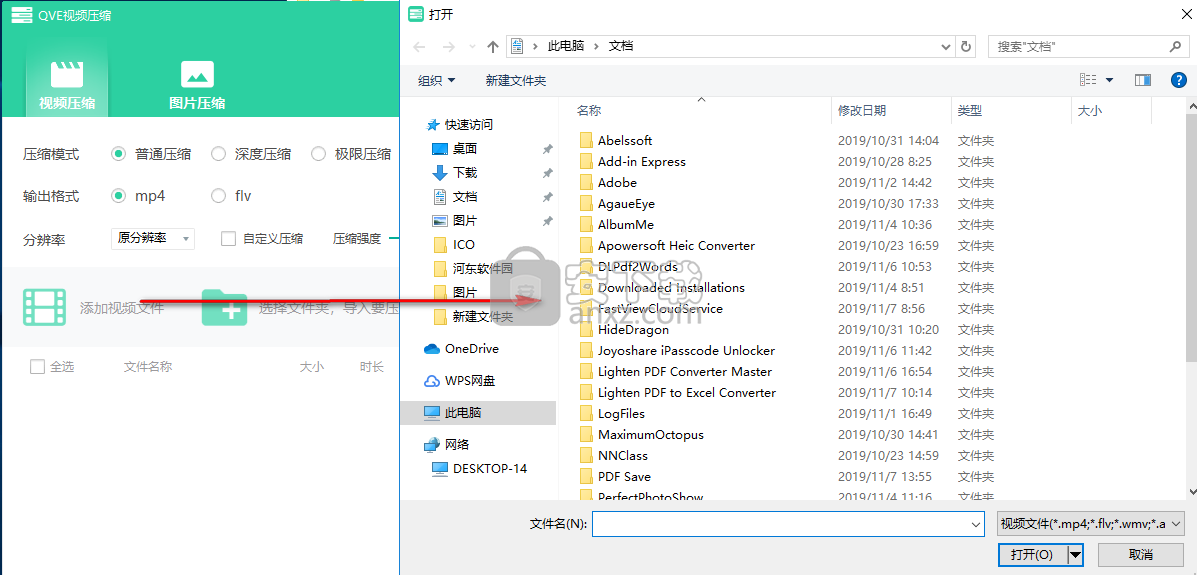
Task: Click the 打开(O) button
Action: [x=1032, y=555]
